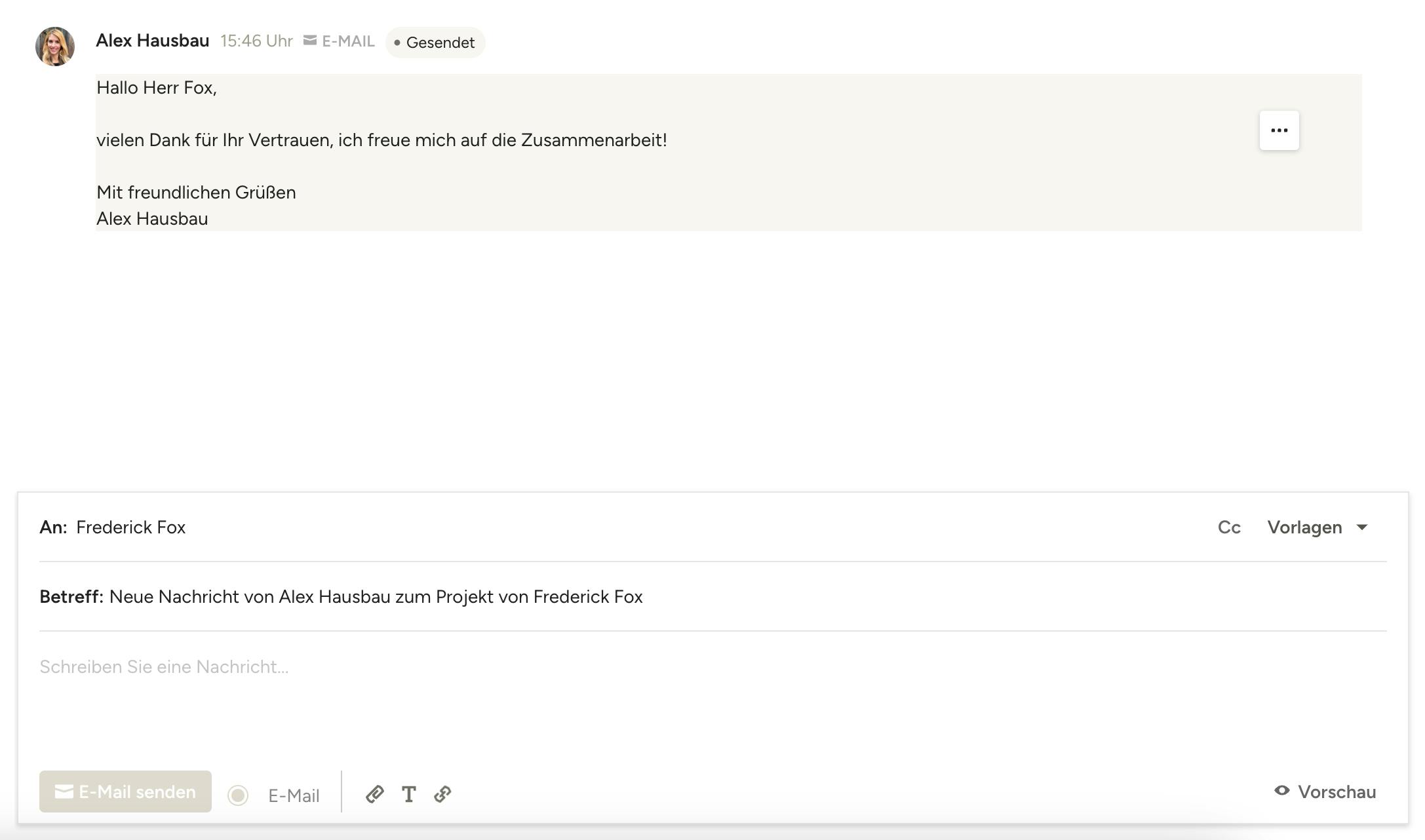This screenshot has width=1425, height=840.
Task: Click the Schreiben Sie eine Nachricht text area
Action: tap(164, 667)
